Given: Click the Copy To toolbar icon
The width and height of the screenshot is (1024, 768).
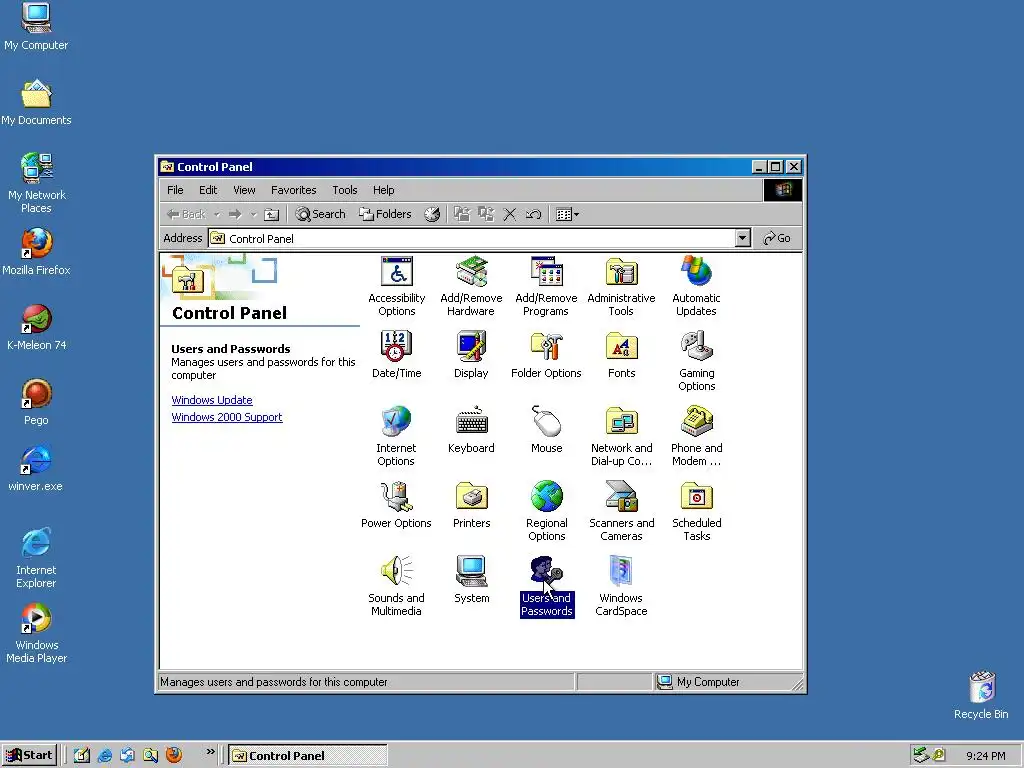Looking at the screenshot, I should 485,214.
